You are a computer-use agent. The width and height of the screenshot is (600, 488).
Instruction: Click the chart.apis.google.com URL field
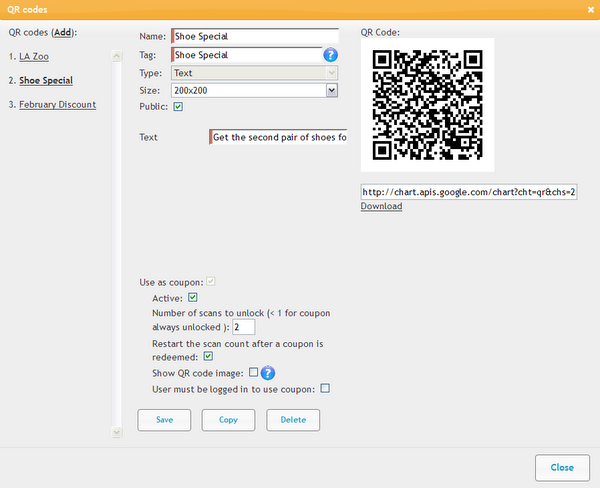pos(469,192)
